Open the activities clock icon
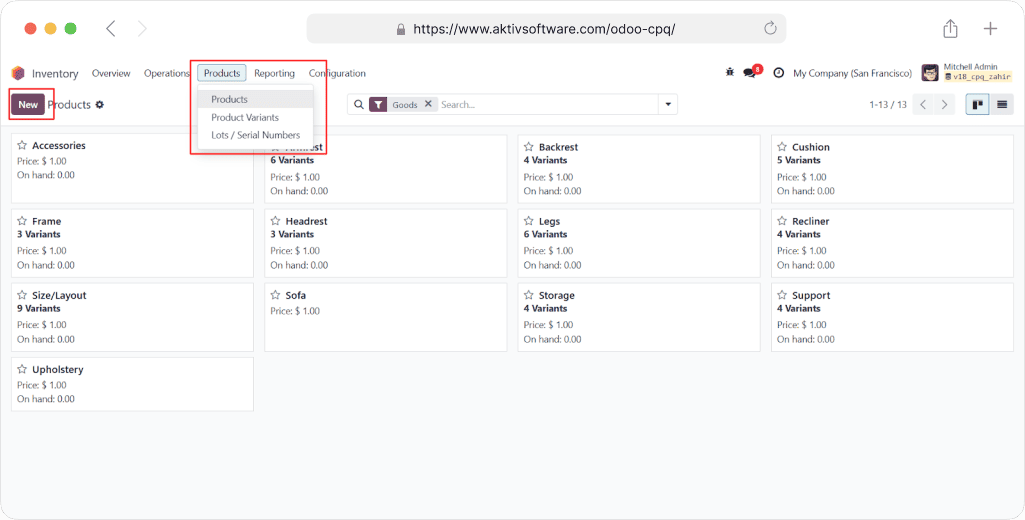Image resolution: width=1025 pixels, height=520 pixels. [x=778, y=73]
